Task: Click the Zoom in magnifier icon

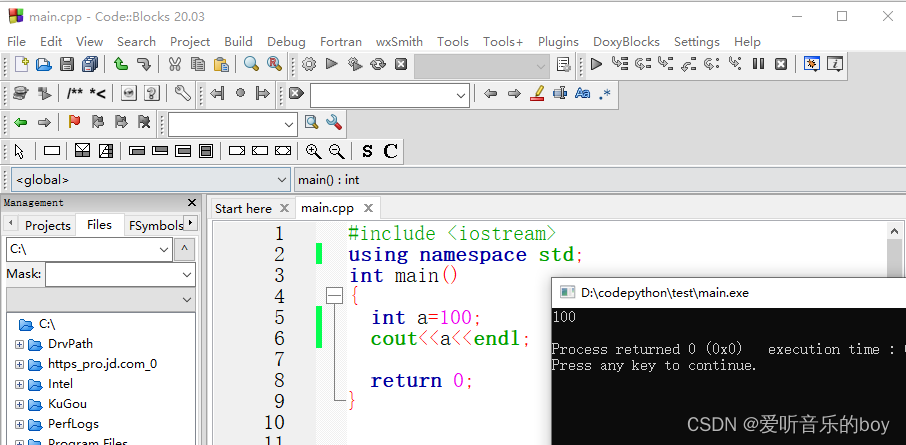Action: point(313,151)
